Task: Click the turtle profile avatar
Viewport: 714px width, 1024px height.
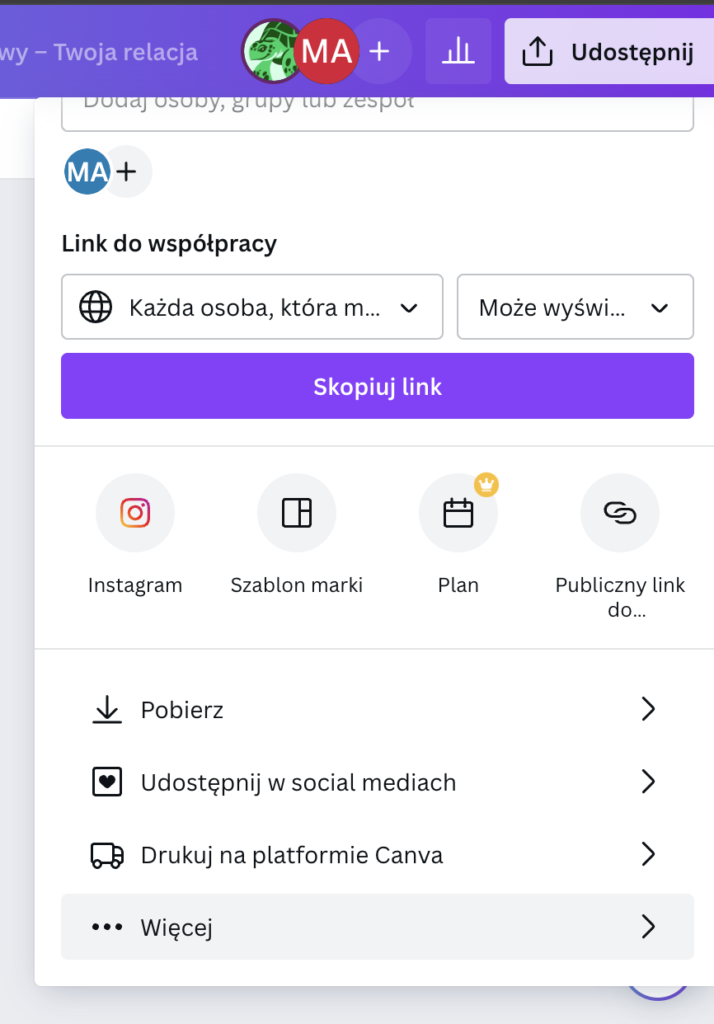Action: coord(271,51)
